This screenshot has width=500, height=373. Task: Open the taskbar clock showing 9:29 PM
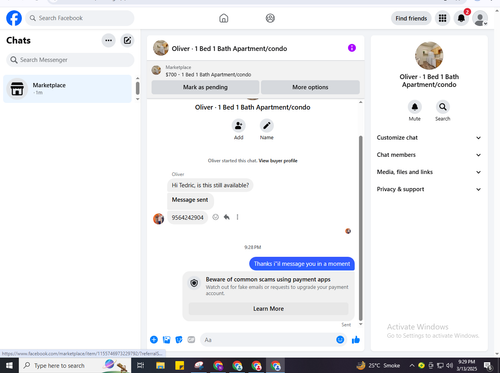click(x=467, y=365)
